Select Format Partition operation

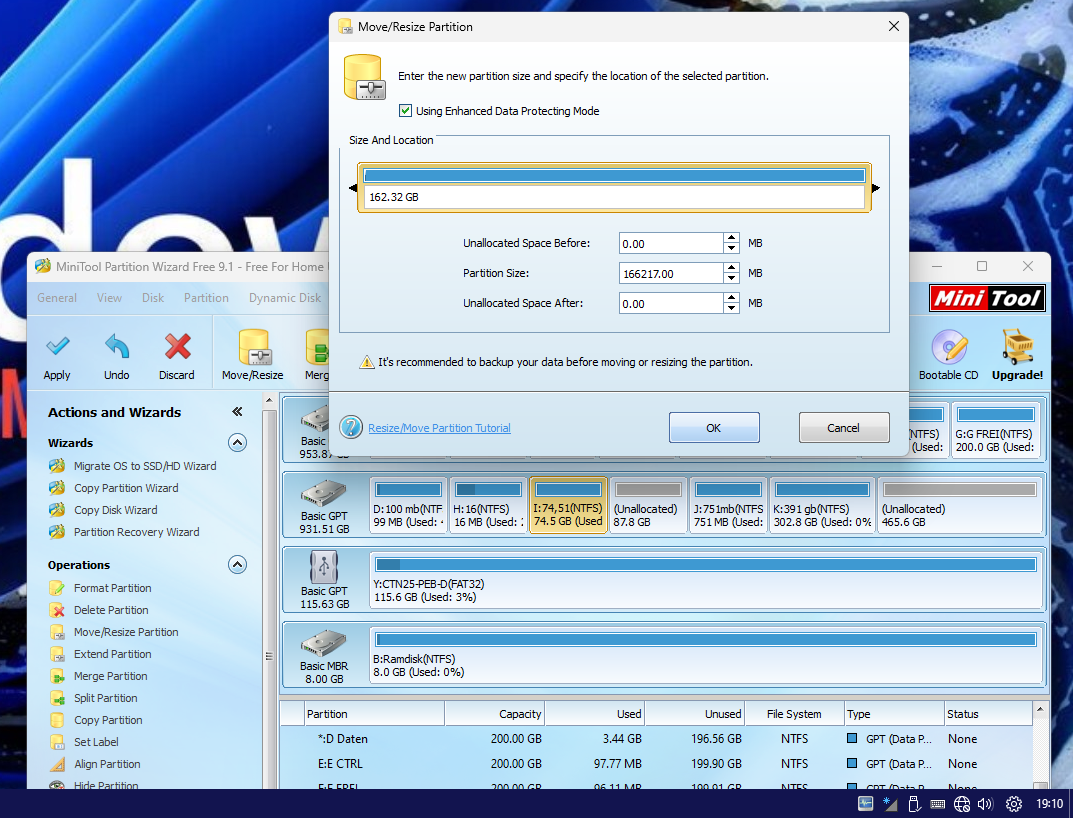(113, 588)
